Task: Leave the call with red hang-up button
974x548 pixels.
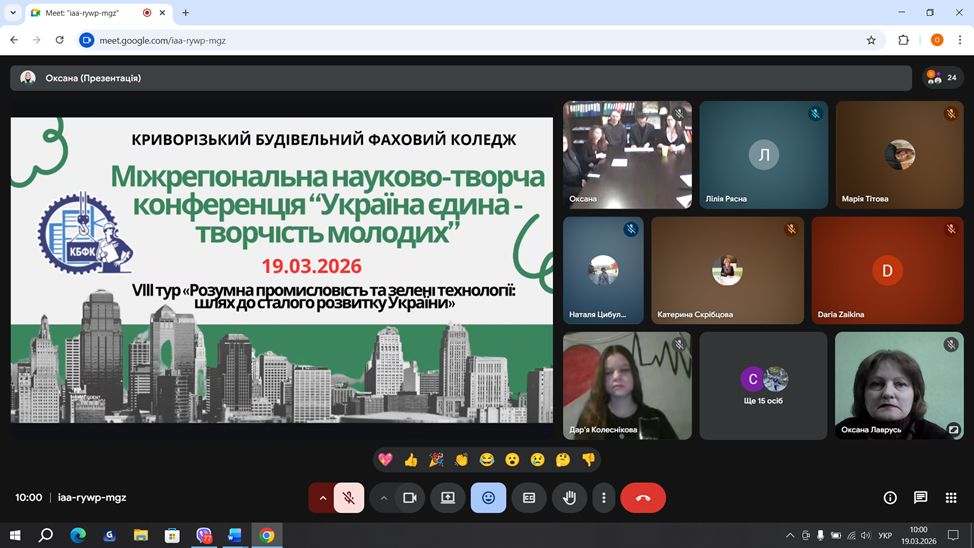Action: coord(643,497)
